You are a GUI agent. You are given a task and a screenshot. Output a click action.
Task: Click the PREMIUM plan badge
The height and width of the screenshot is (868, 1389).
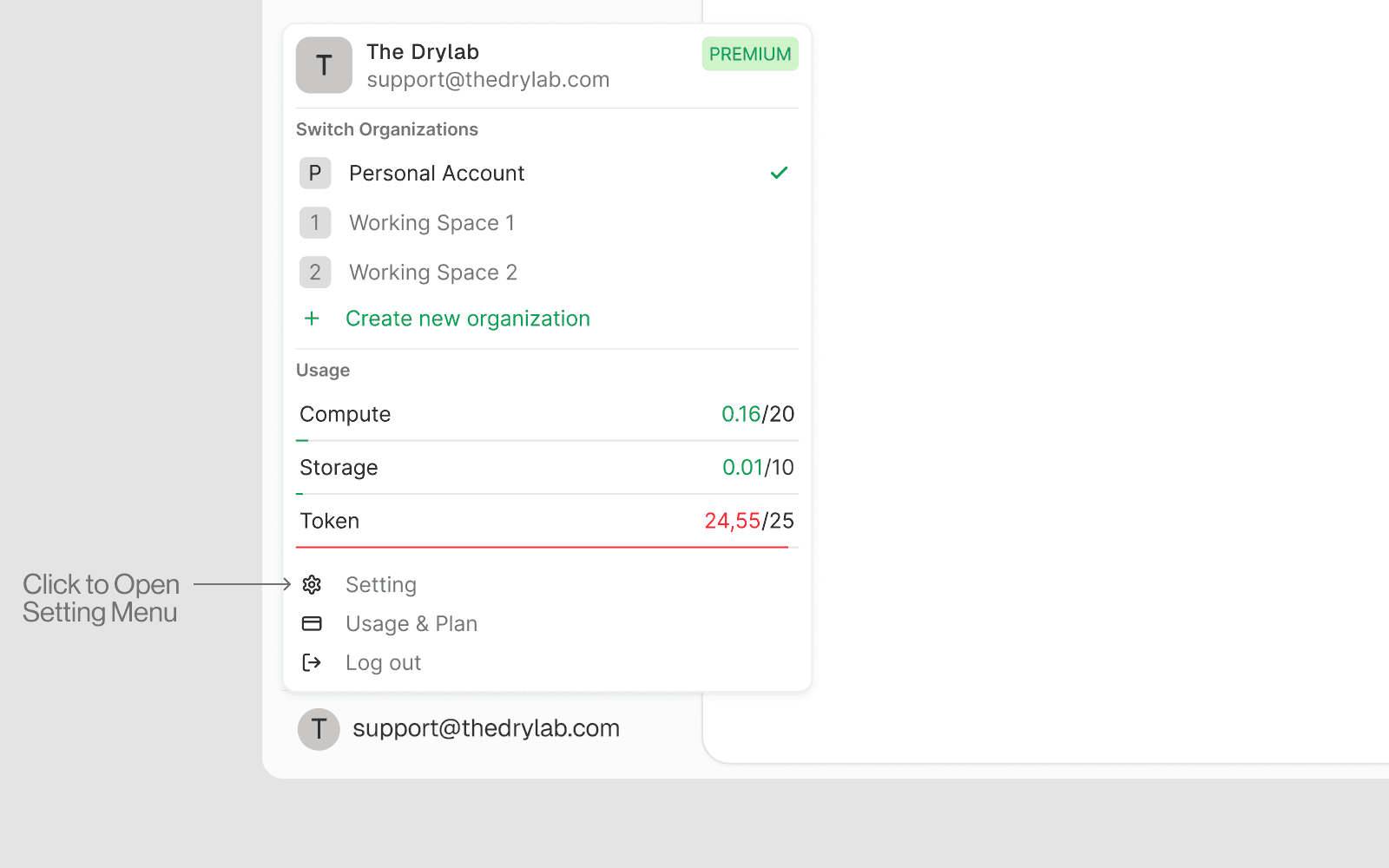coord(750,54)
